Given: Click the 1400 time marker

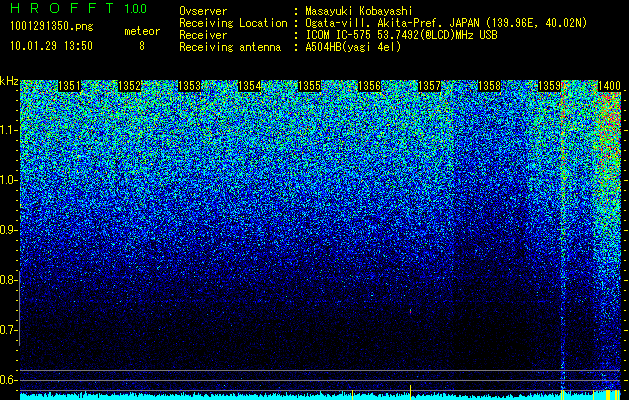Looking at the screenshot, I should click(609, 86).
